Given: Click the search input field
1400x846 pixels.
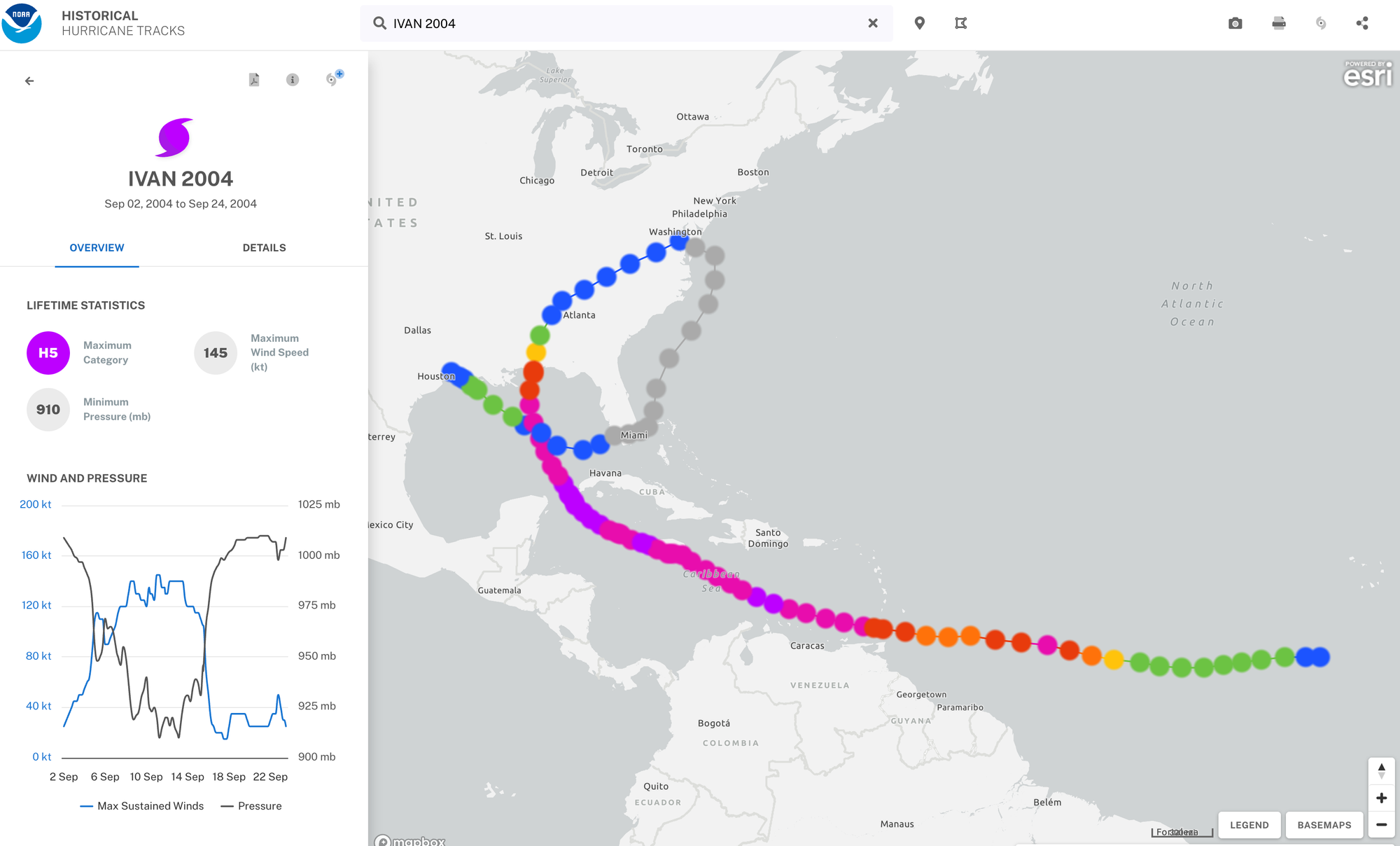Looking at the screenshot, I should pyautogui.click(x=626, y=23).
